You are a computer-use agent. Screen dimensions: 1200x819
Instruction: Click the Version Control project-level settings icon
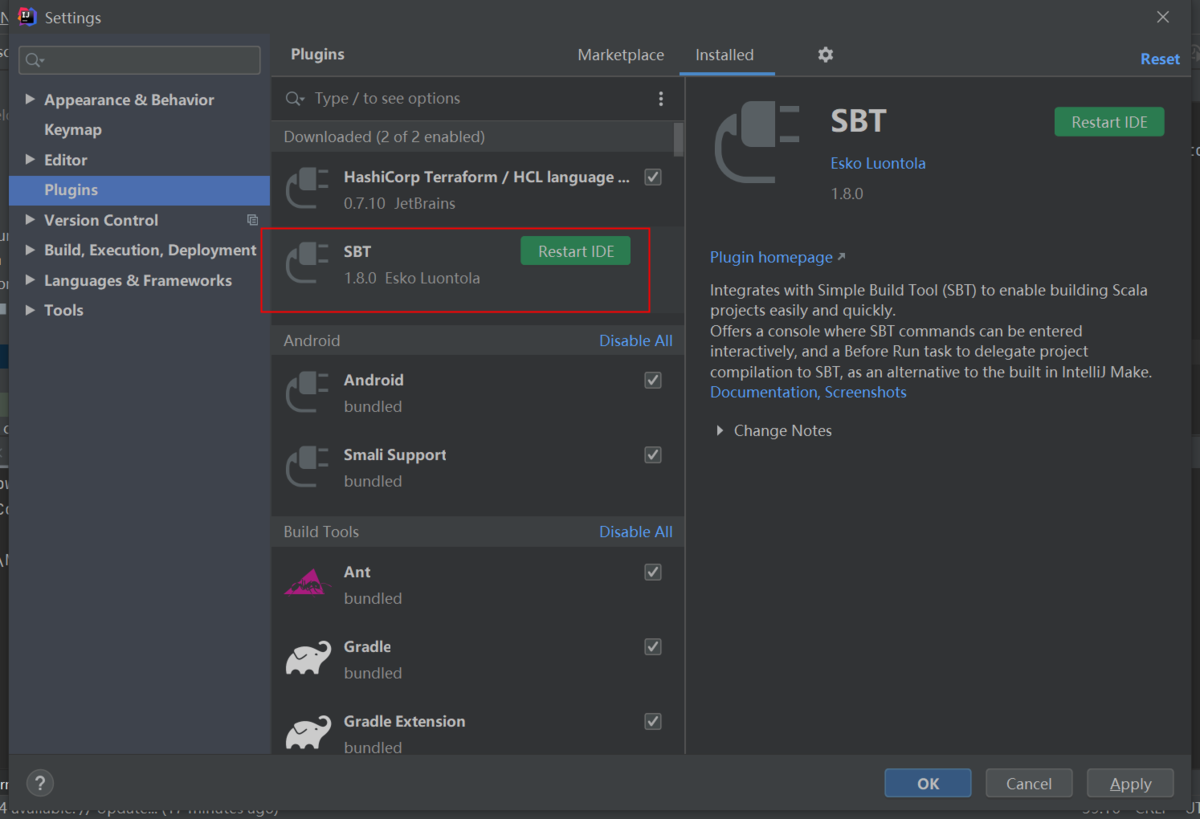(252, 220)
